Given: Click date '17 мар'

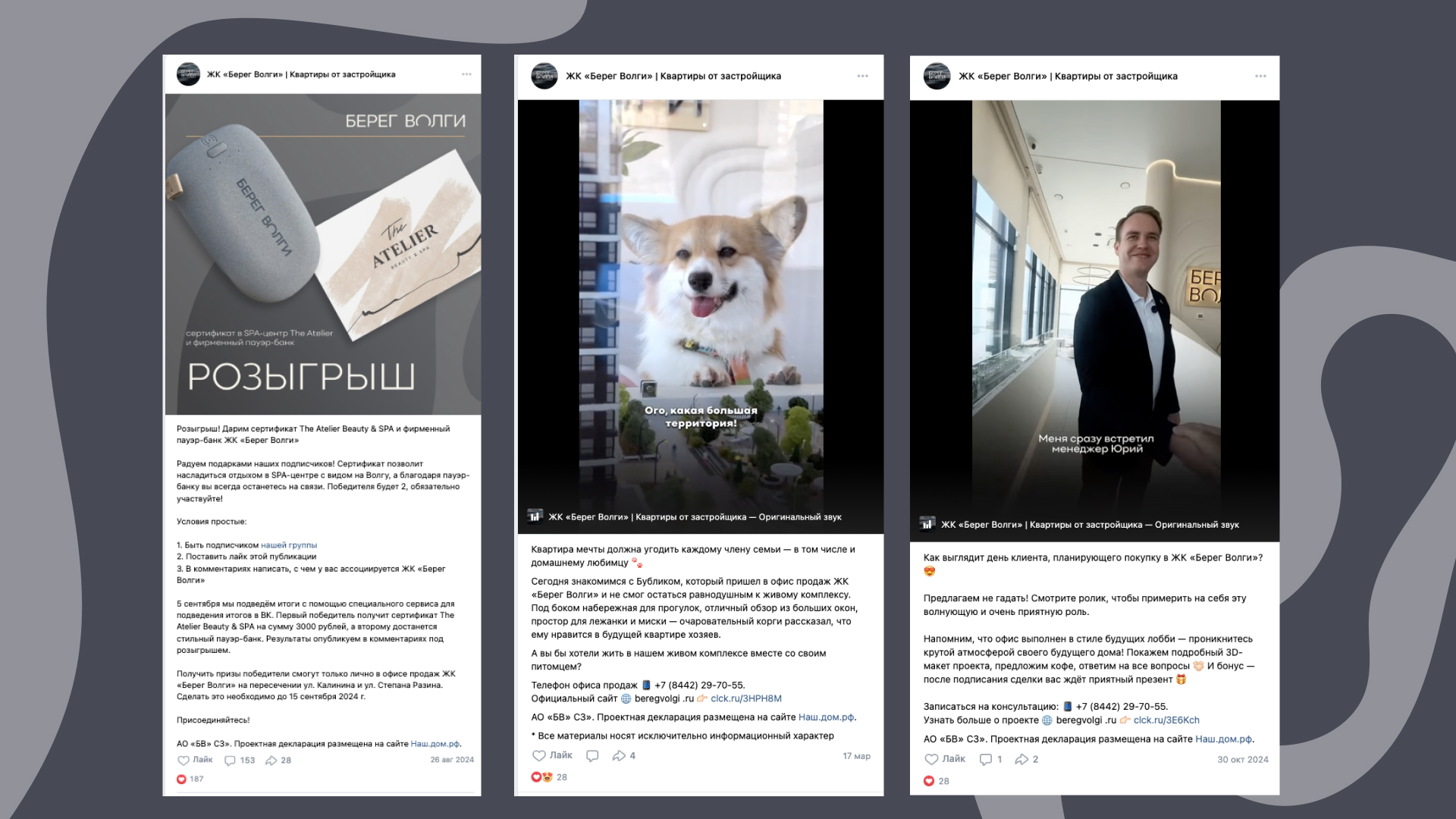Looking at the screenshot, I should click(x=856, y=756).
